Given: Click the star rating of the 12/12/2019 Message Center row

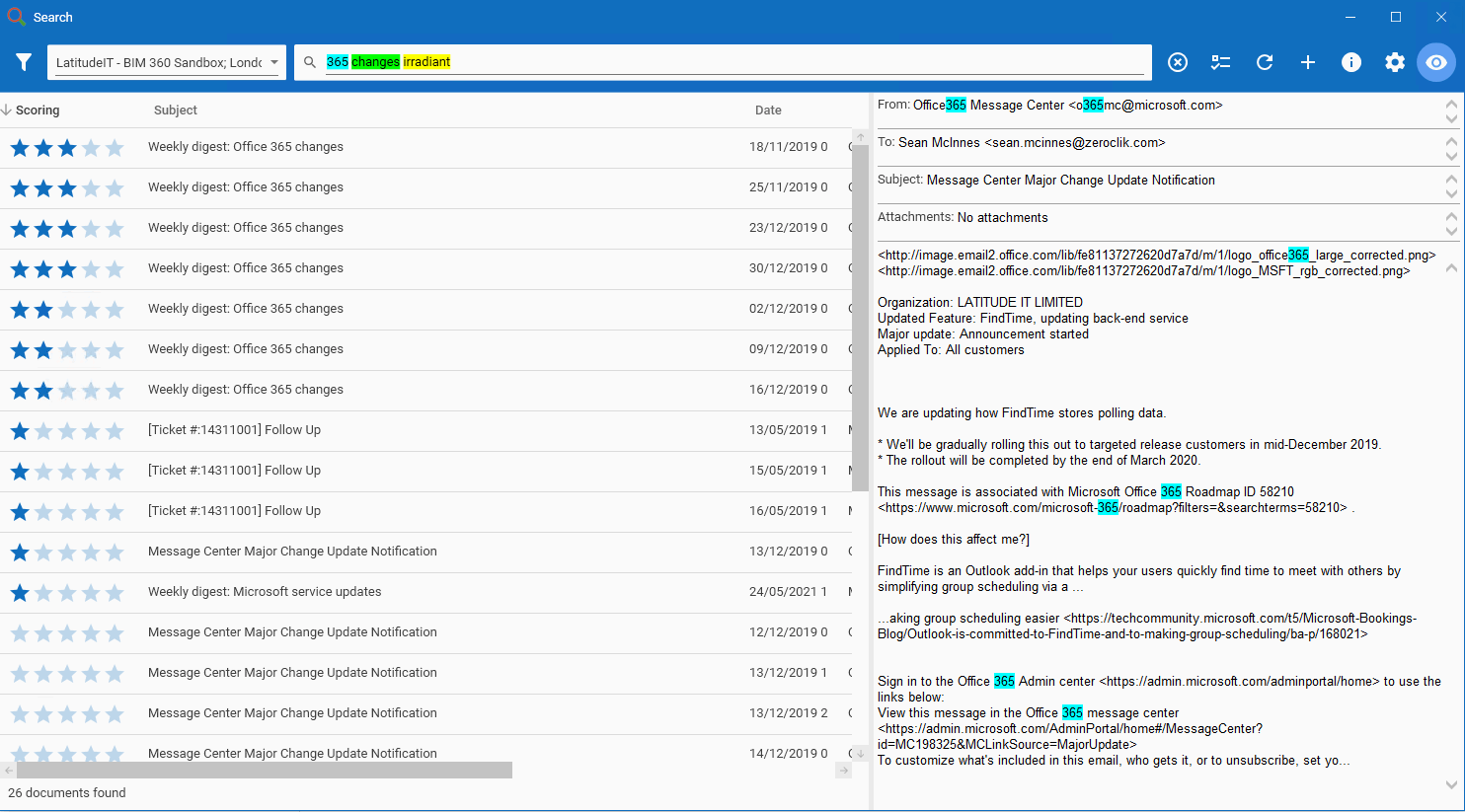Looking at the screenshot, I should [67, 633].
